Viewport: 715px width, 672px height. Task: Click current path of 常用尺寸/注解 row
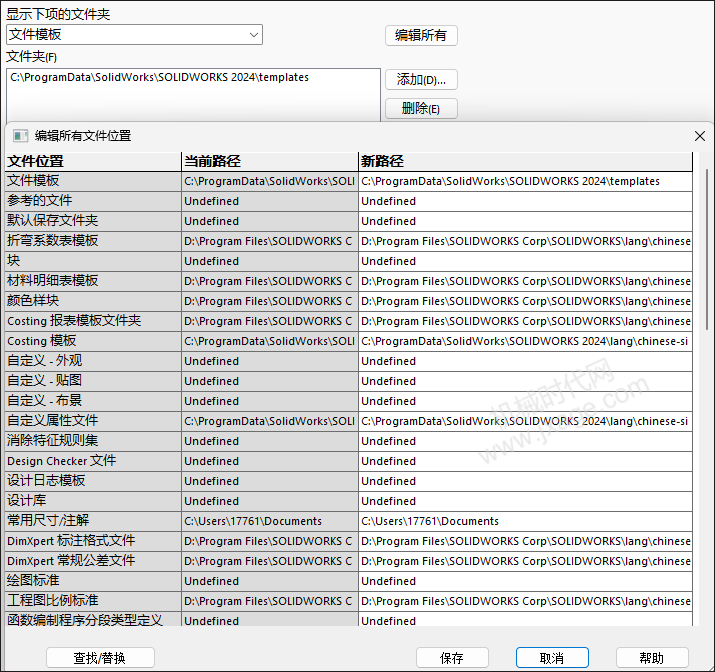270,522
